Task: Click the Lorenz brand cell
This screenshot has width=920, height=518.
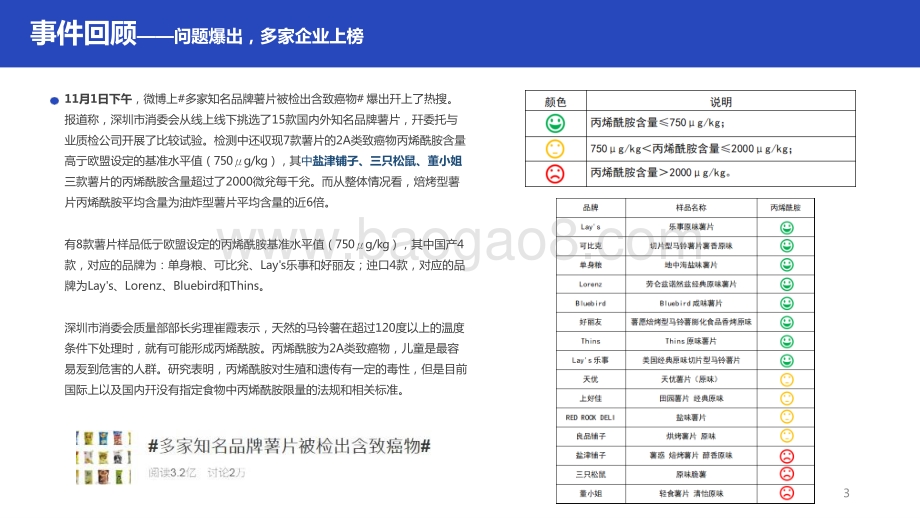Action: [x=590, y=285]
